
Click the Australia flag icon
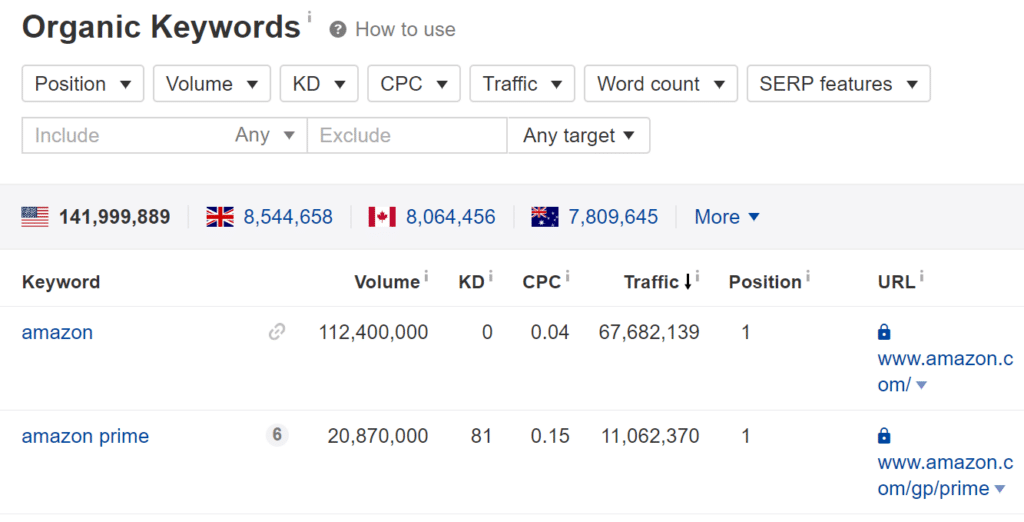tap(544, 216)
